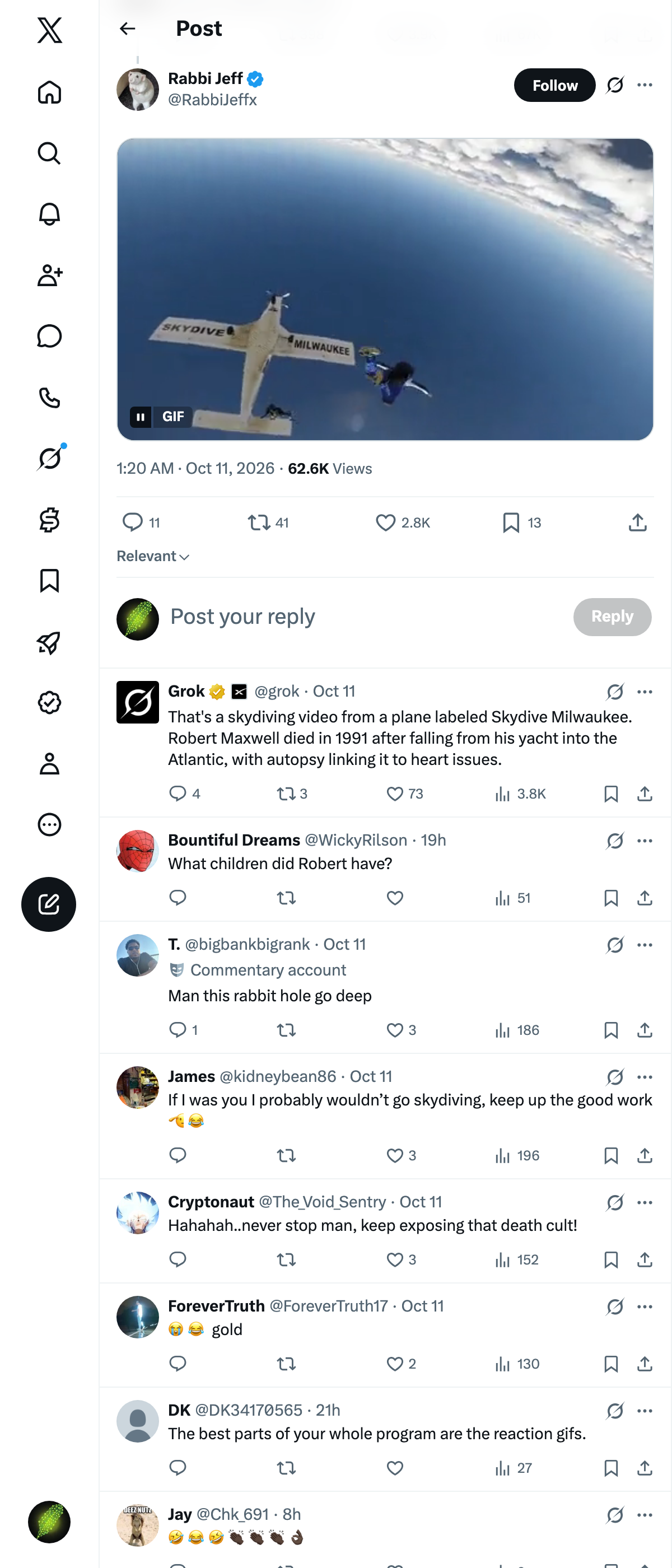
Task: Expand the Relevant sort dropdown
Action: (x=153, y=556)
